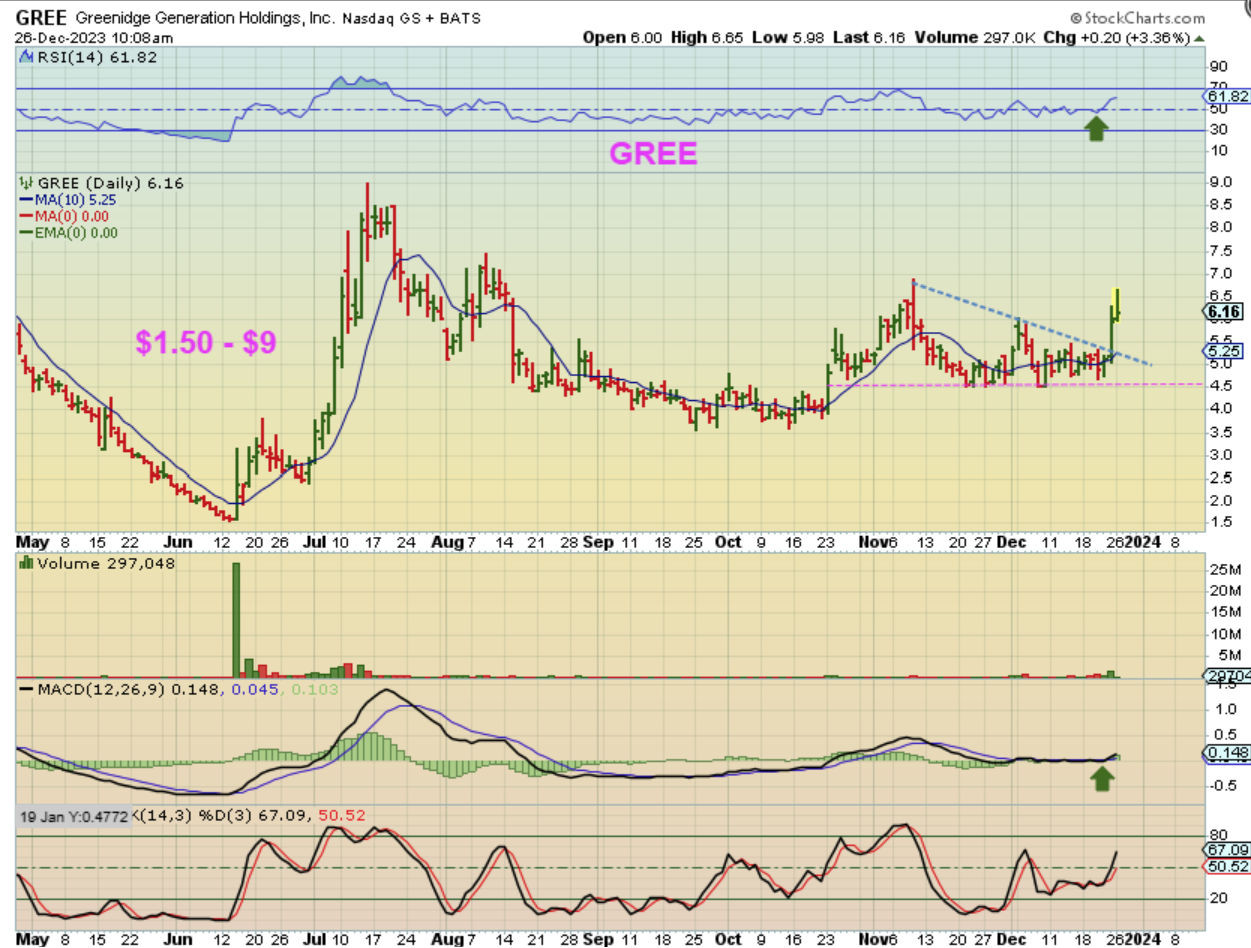Click the "$1.50 - $9" annotation label

[x=206, y=343]
